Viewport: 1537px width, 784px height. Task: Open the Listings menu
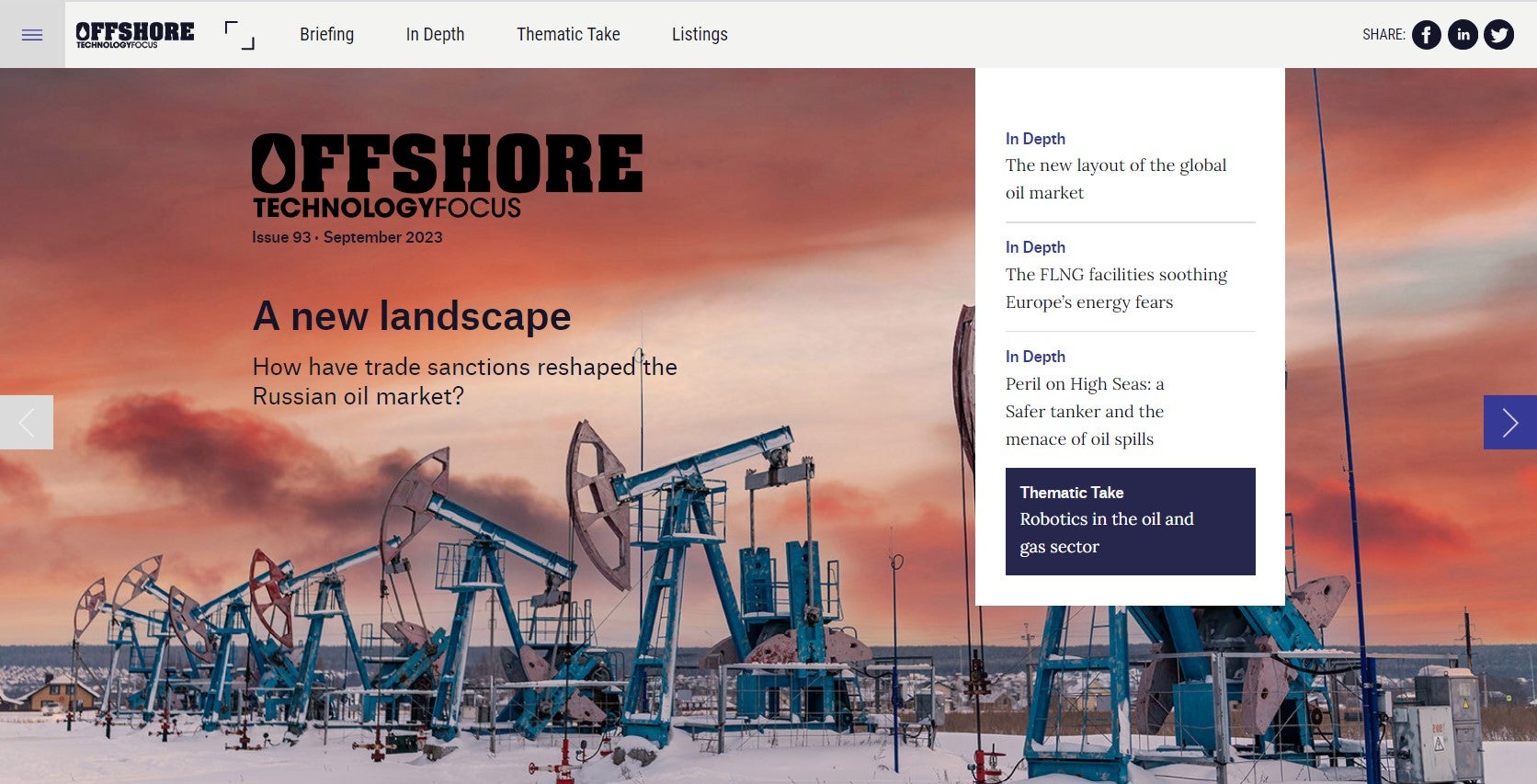tap(700, 35)
